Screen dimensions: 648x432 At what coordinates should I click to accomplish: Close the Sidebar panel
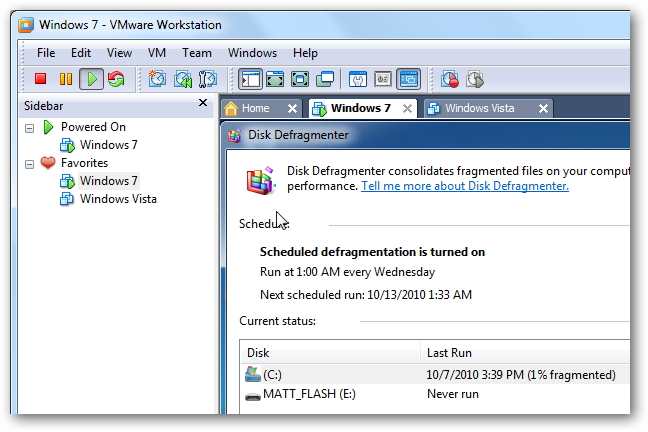[202, 103]
